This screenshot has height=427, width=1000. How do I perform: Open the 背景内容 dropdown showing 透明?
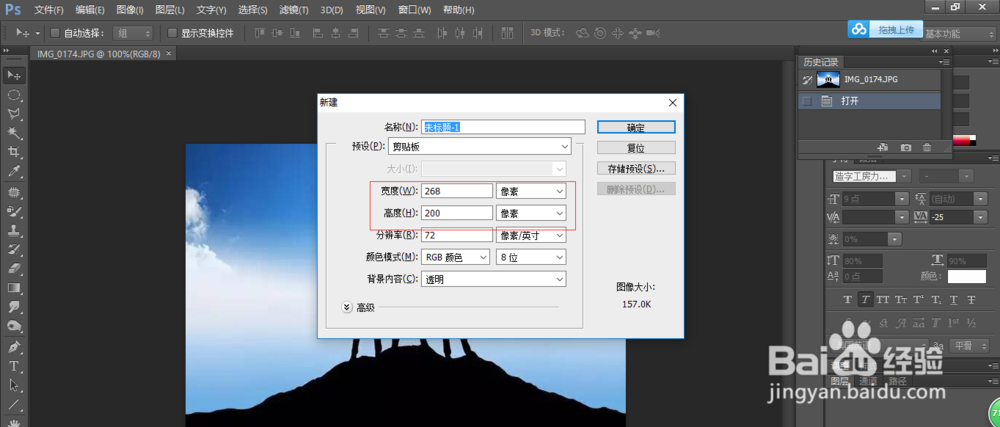[x=494, y=279]
